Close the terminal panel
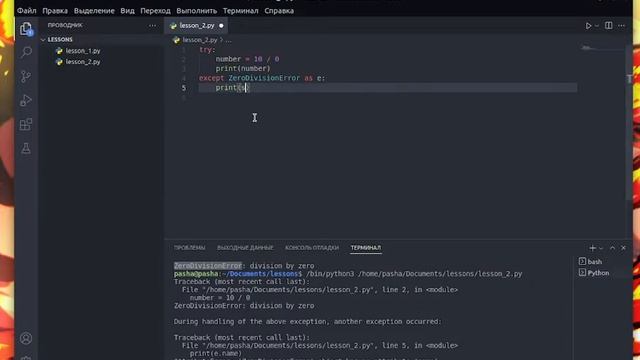Screen dimensions: 640x360 623,248
